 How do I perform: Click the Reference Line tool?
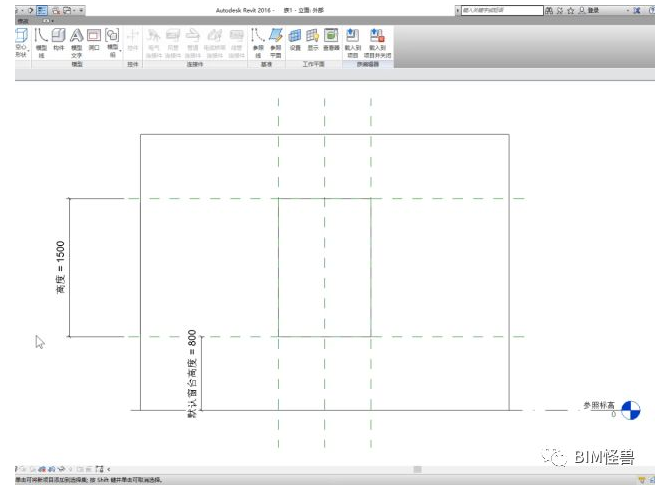(258, 40)
